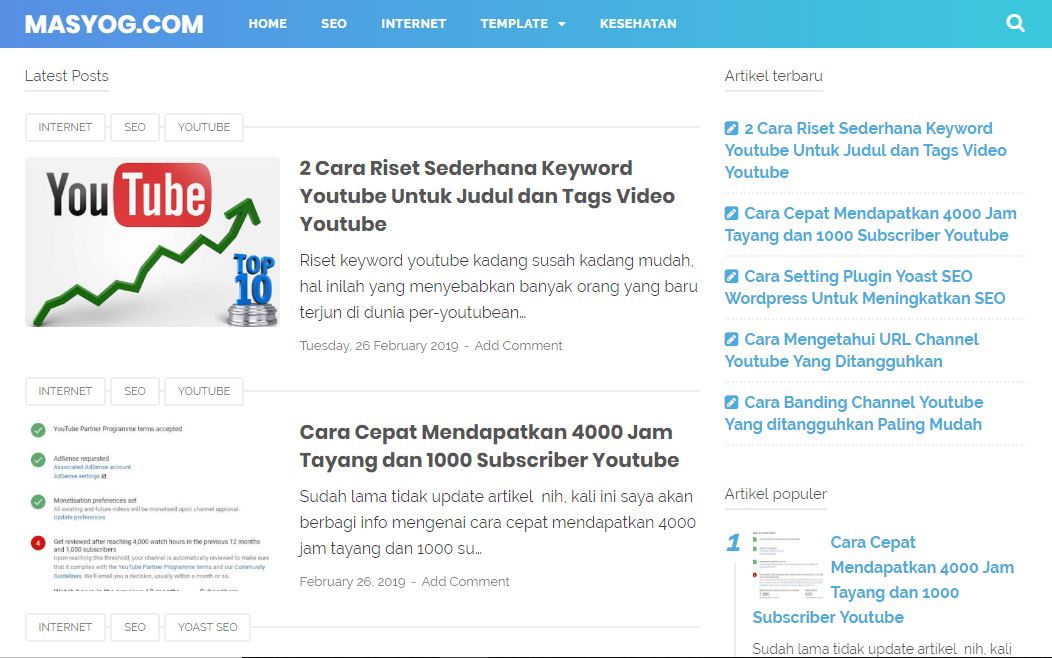Open sidebar link 2 Cara Riset Sederhana Keyword
The height and width of the screenshot is (658, 1052).
865,150
